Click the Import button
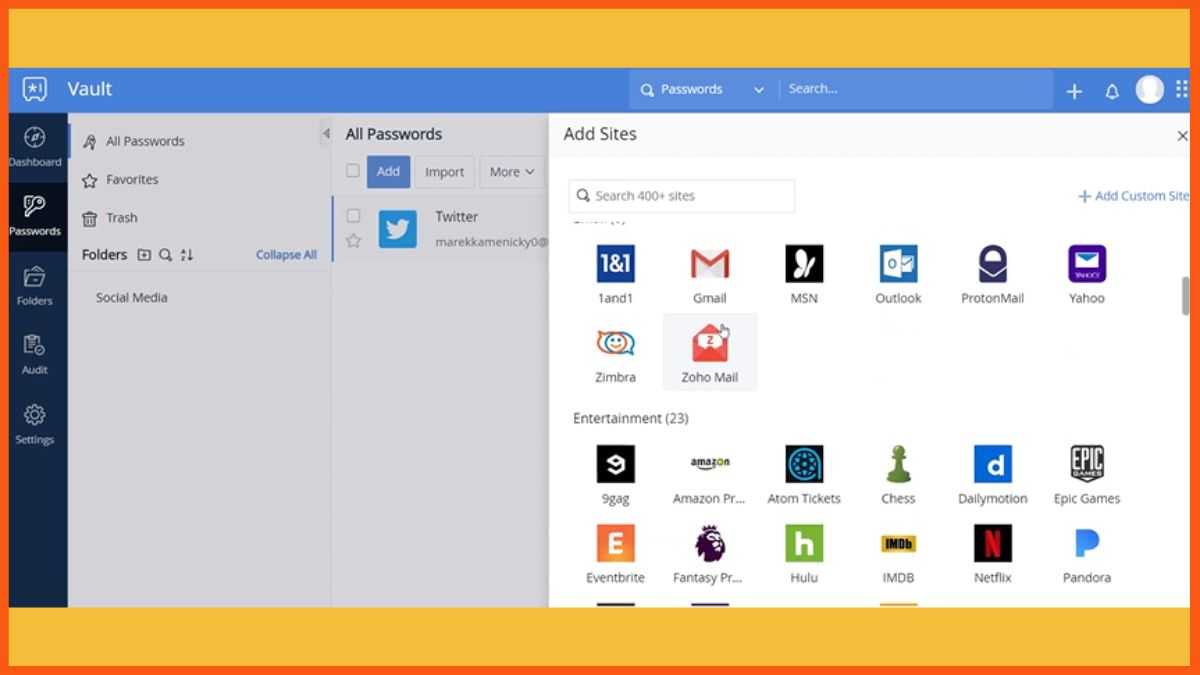The width and height of the screenshot is (1200, 675). pyautogui.click(x=444, y=172)
